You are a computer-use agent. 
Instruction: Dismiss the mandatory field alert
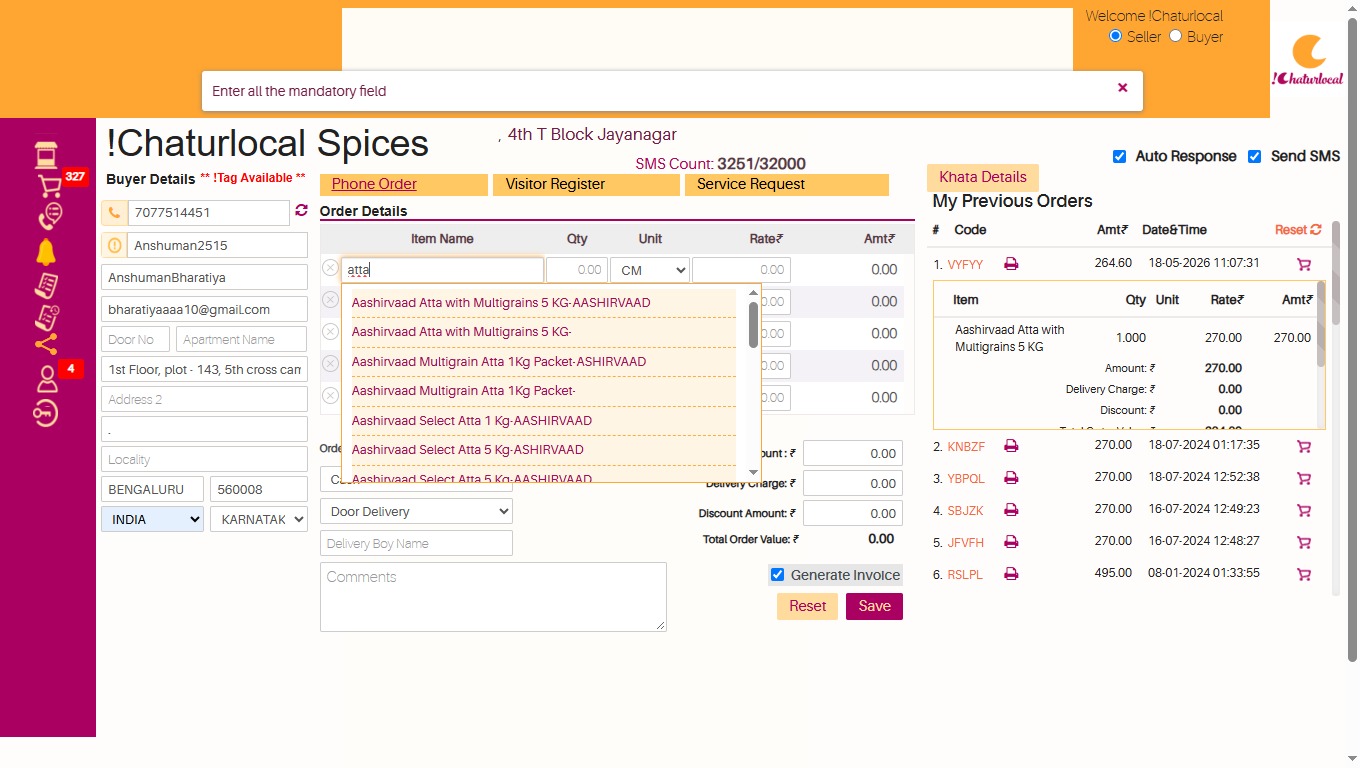(x=1123, y=88)
